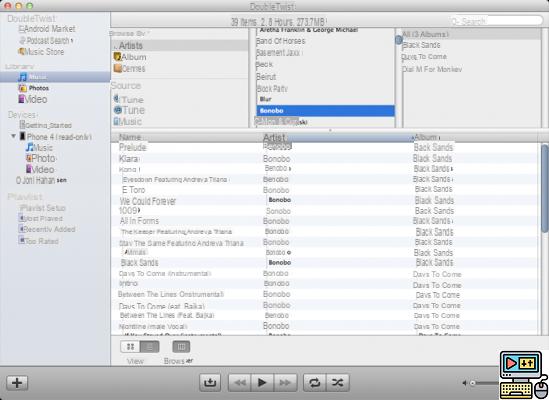Open the Music Store
Viewport: 549px width, 400px height.
[x=41, y=52]
